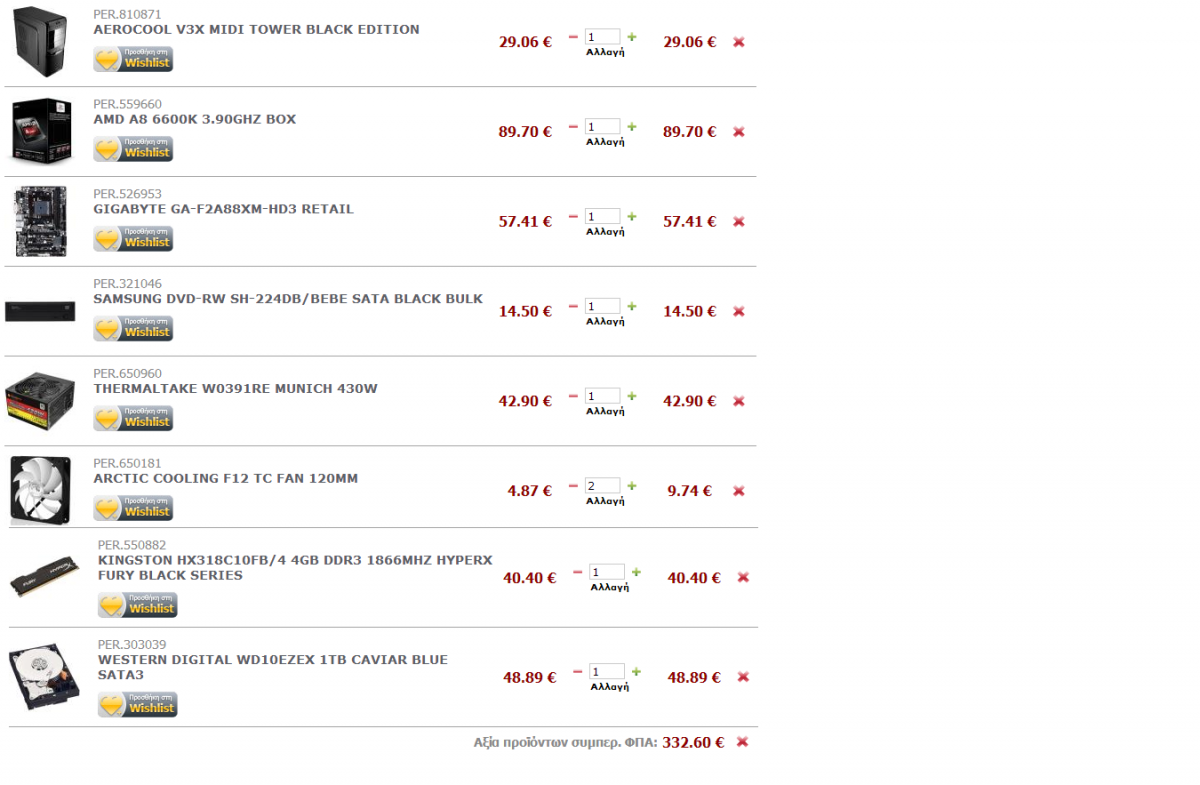Viewport: 1200px width, 785px height.
Task: Open KINGSTON HX318C10FB/4 product title link
Action: pos(295,567)
